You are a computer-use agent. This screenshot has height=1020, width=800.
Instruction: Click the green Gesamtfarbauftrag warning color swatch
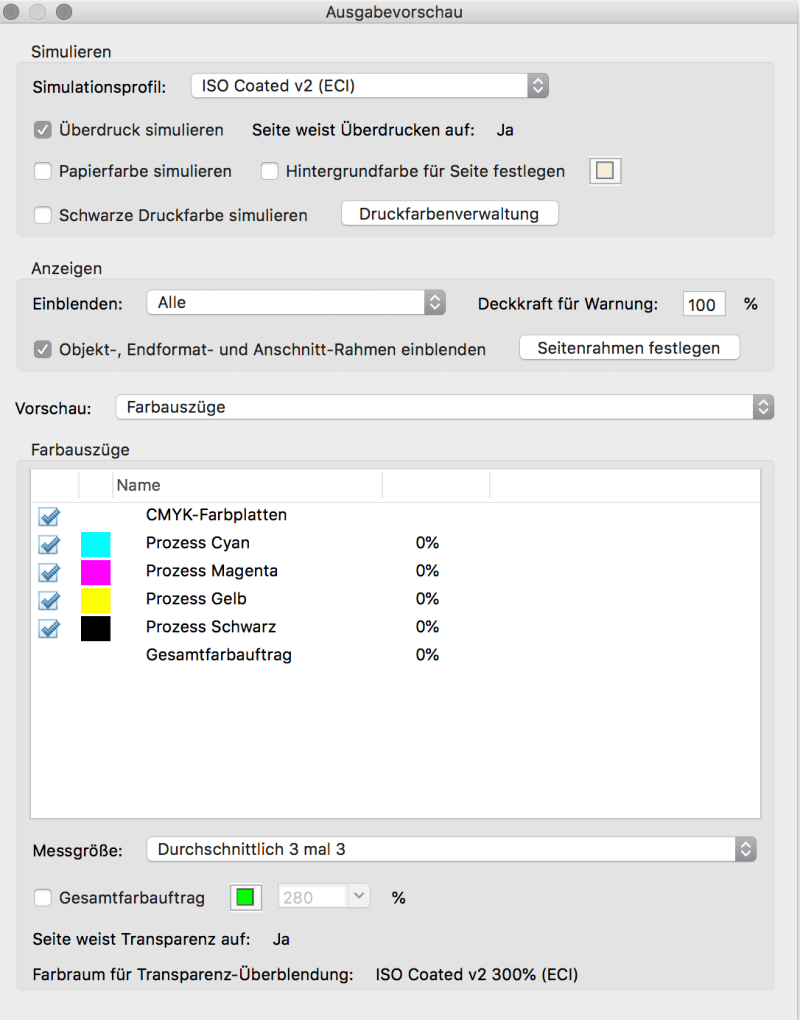pos(246,898)
